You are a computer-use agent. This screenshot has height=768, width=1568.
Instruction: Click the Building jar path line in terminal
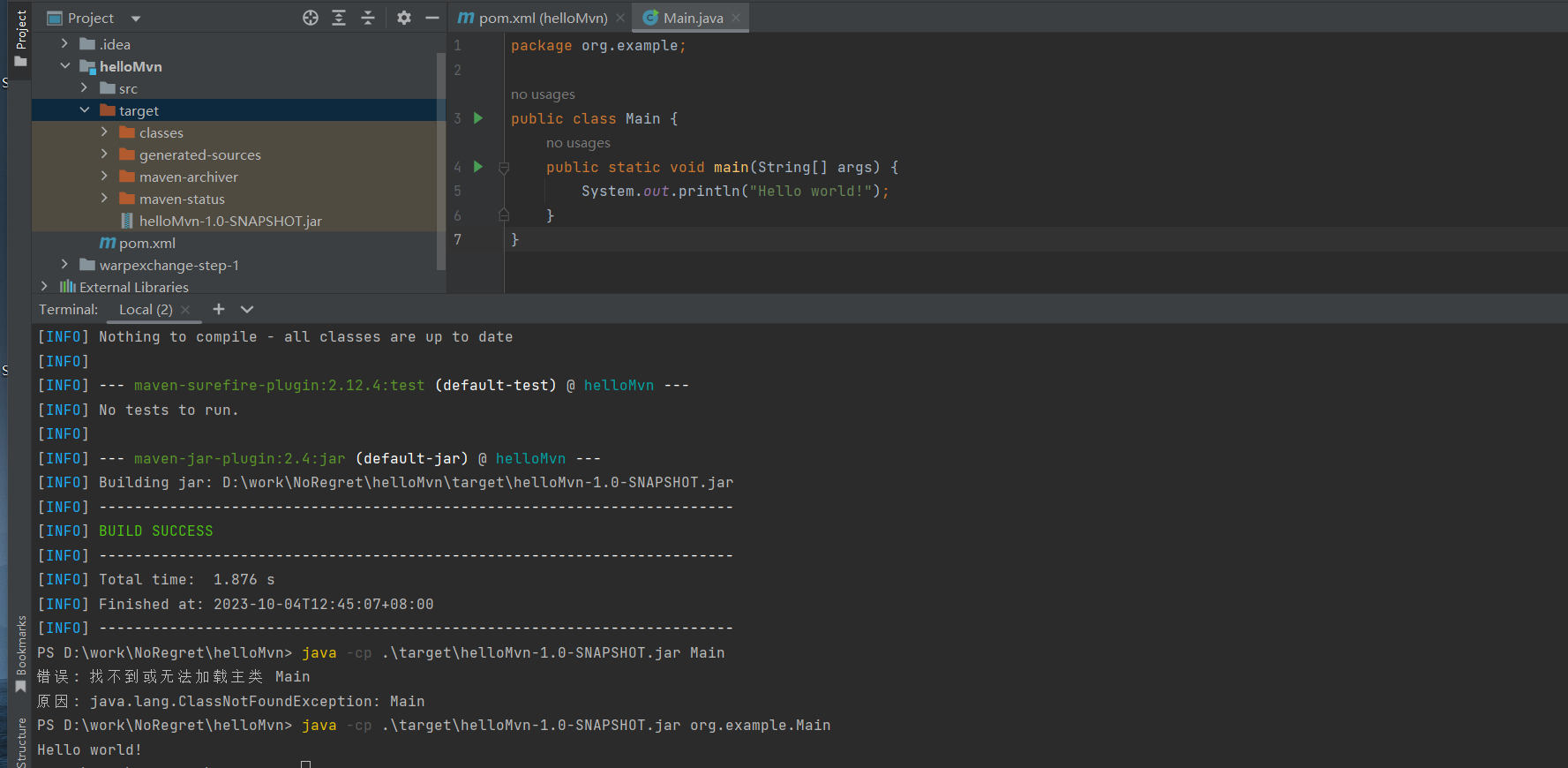[x=386, y=483]
